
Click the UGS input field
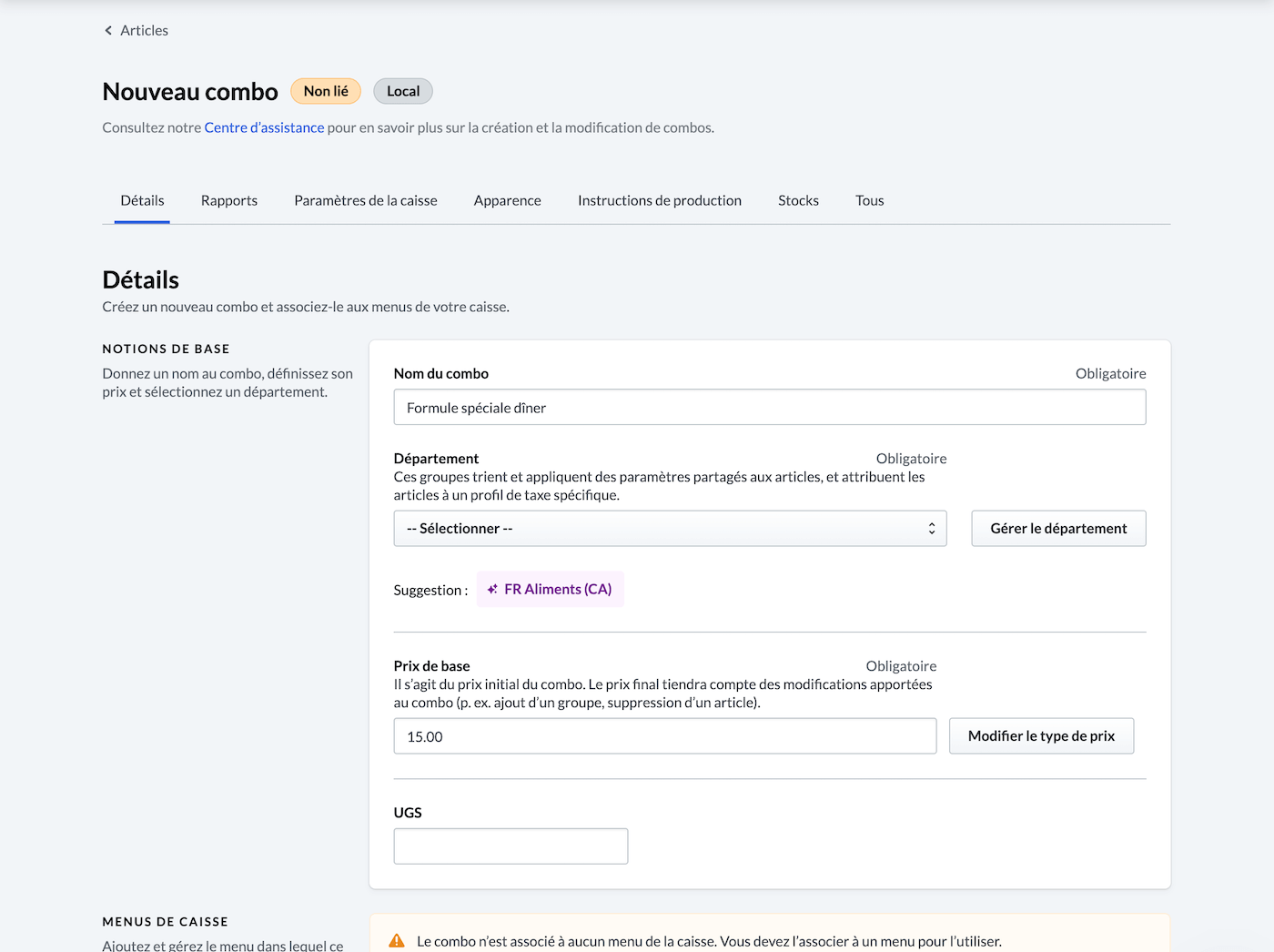(511, 846)
